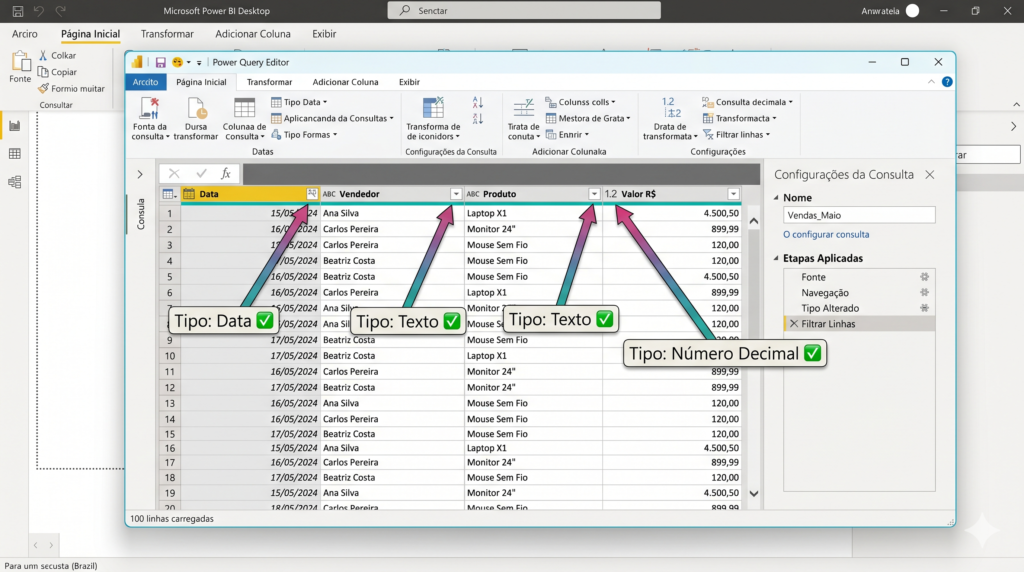Open the Vendedor column filter dropdown
Screen dimensions: 1024x572
tap(456, 194)
